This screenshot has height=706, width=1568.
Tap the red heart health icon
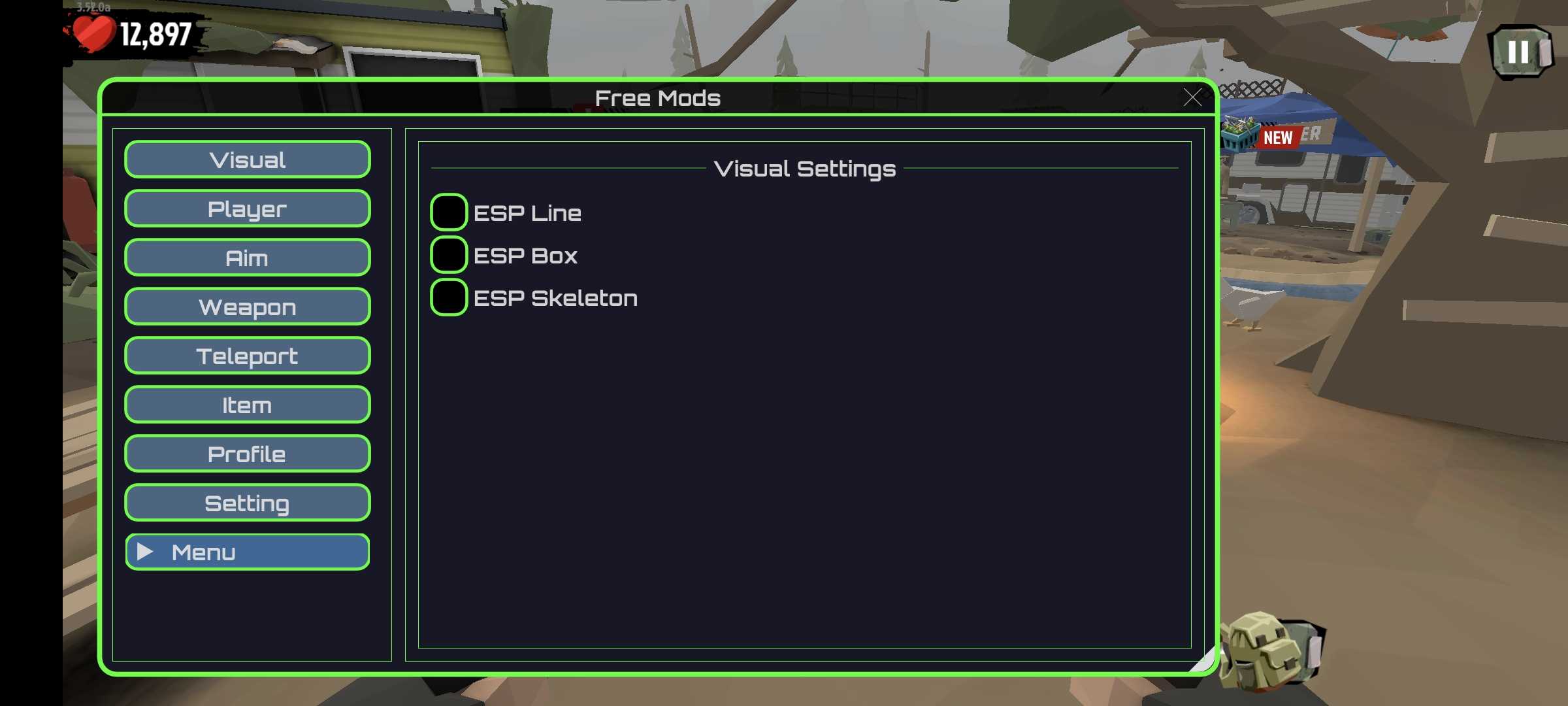point(93,33)
